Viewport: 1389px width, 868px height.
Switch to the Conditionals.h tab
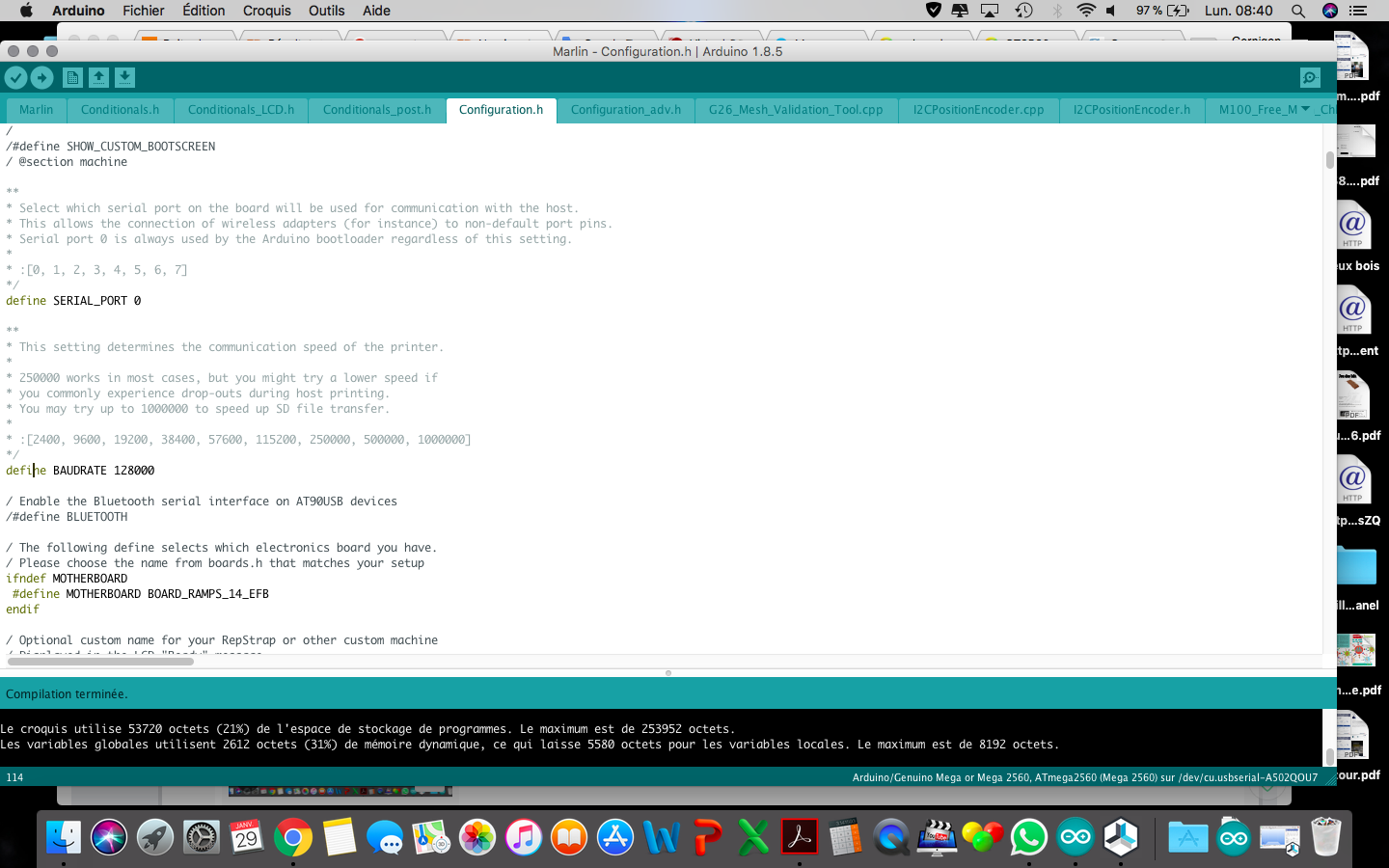120,110
